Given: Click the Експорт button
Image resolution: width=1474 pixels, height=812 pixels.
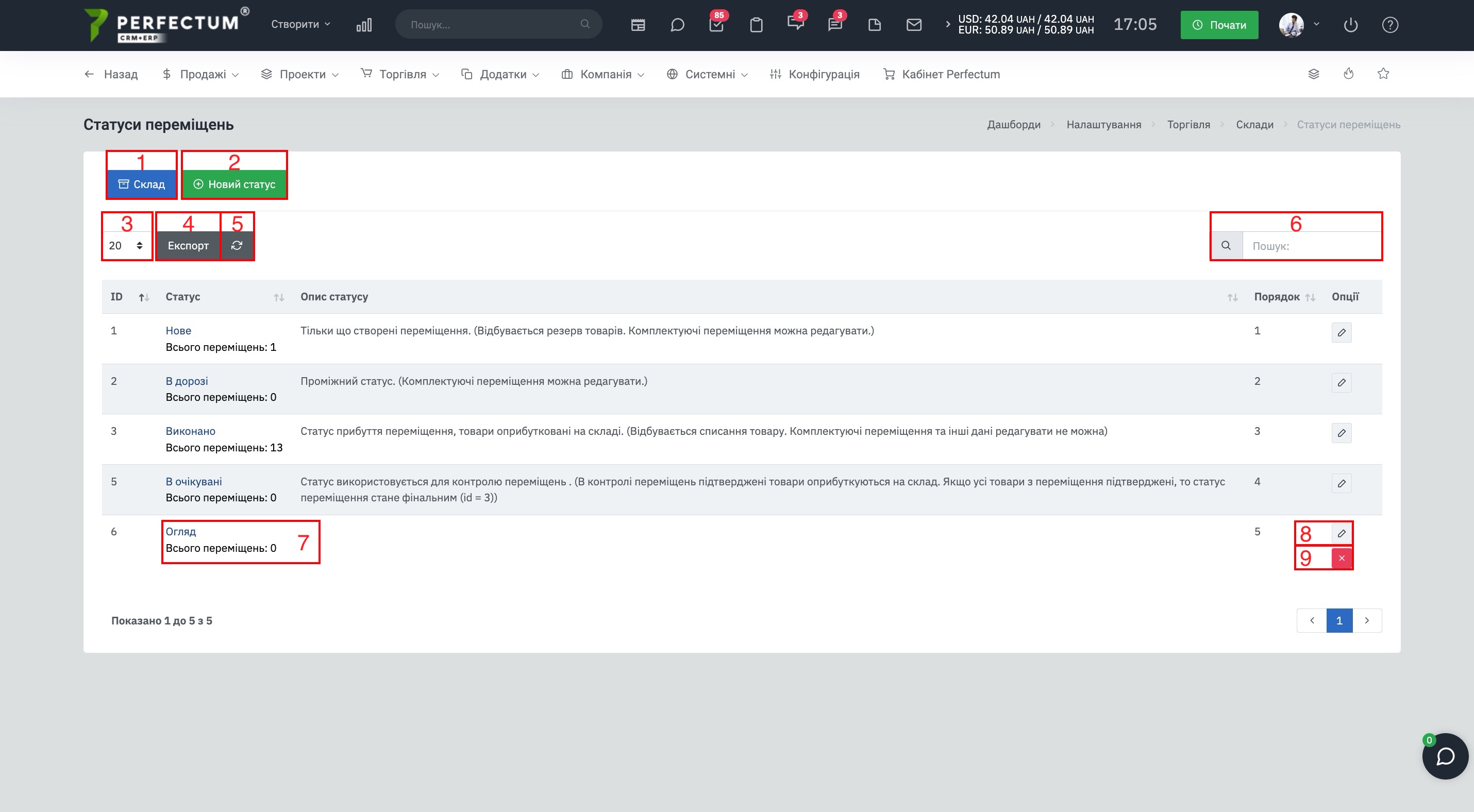Looking at the screenshot, I should [188, 245].
